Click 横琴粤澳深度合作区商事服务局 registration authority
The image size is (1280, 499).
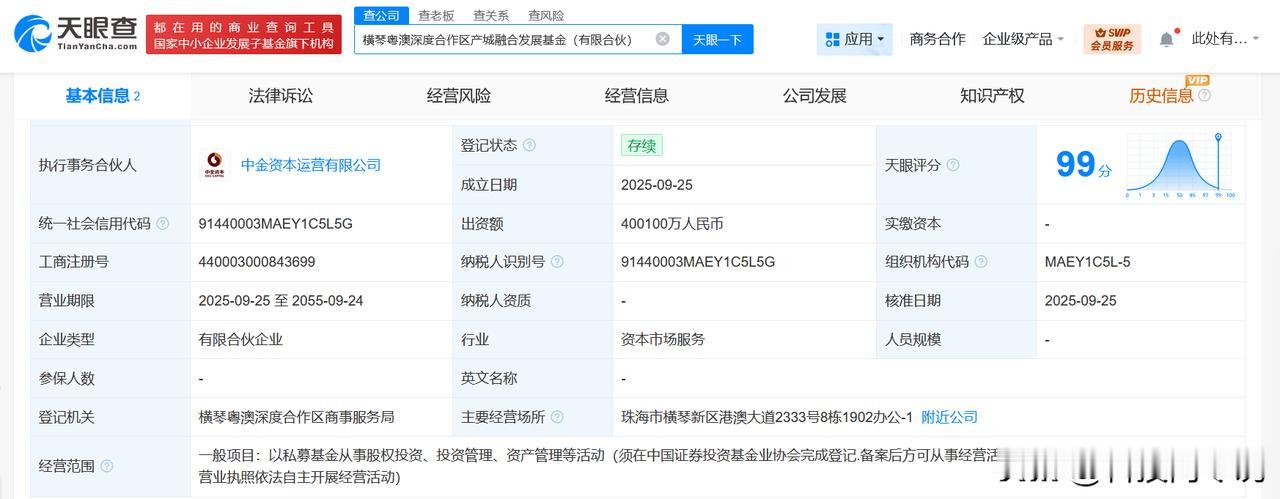pos(297,417)
